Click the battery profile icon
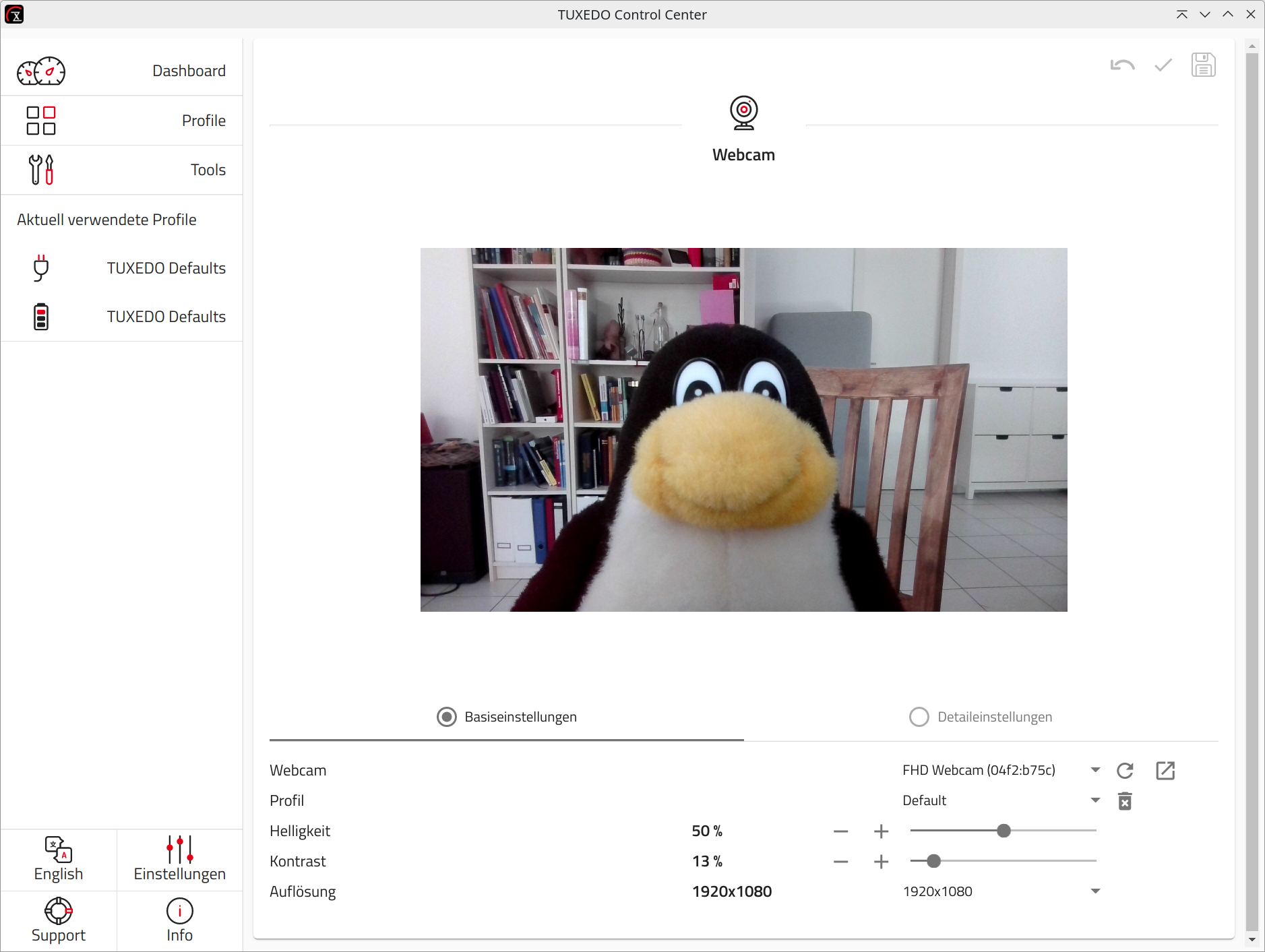1265x952 pixels. pyautogui.click(x=41, y=317)
